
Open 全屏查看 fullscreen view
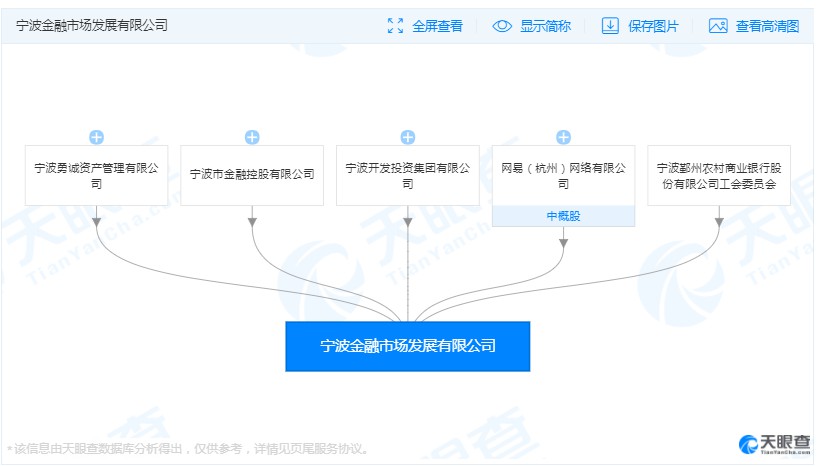(x=437, y=26)
